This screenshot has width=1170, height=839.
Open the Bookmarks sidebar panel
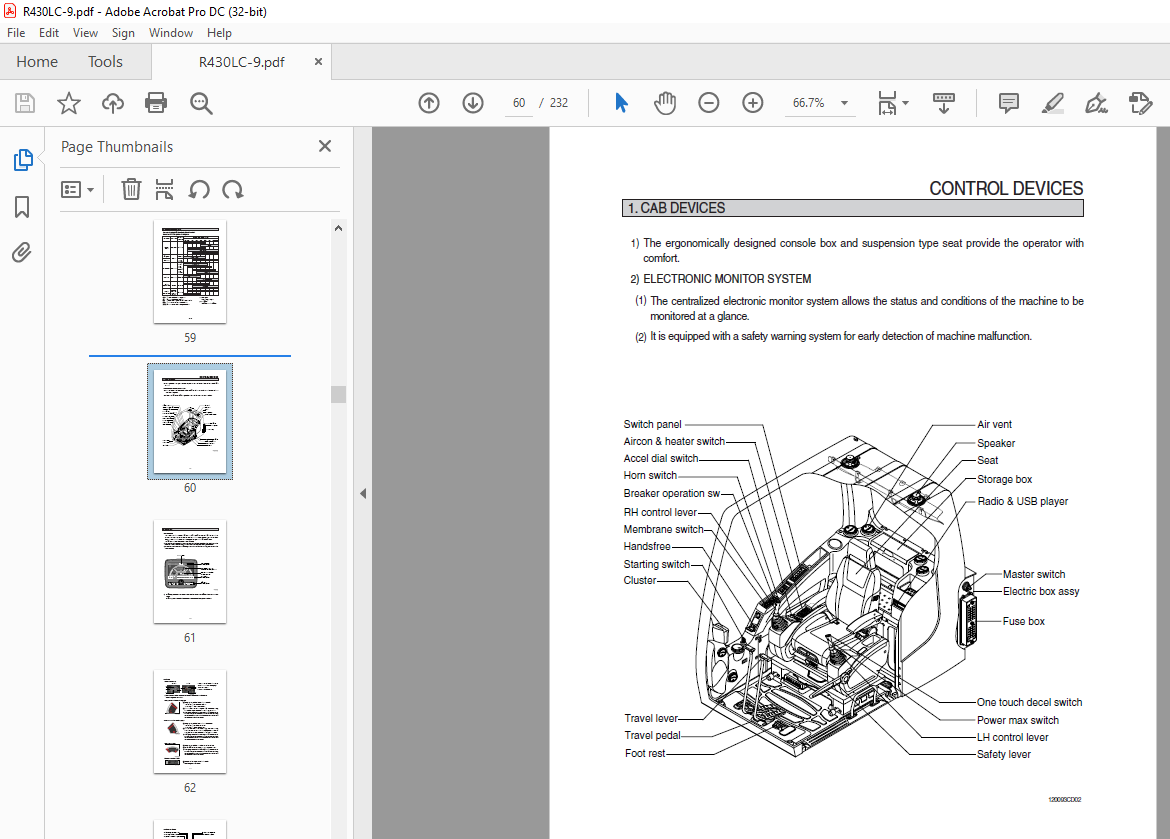click(x=22, y=207)
